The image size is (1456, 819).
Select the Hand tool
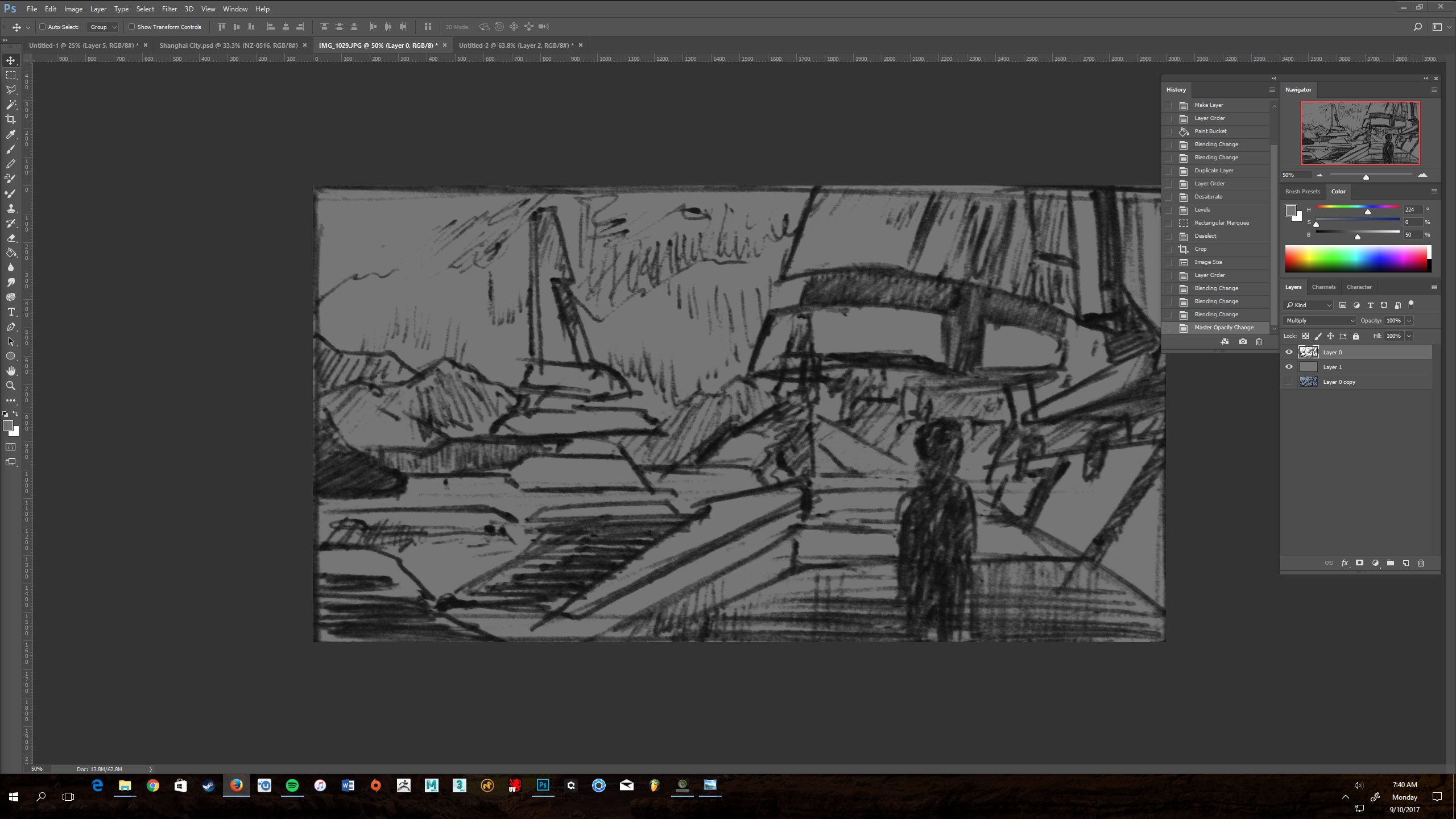tap(11, 371)
